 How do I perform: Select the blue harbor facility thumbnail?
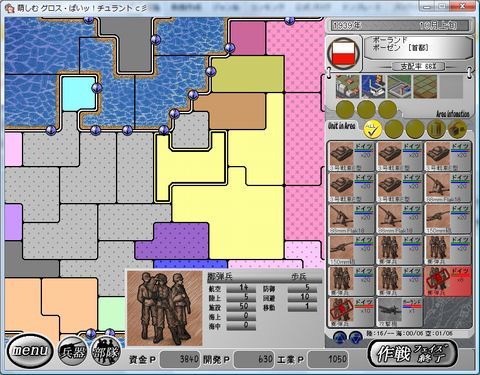pyautogui.click(x=373, y=87)
